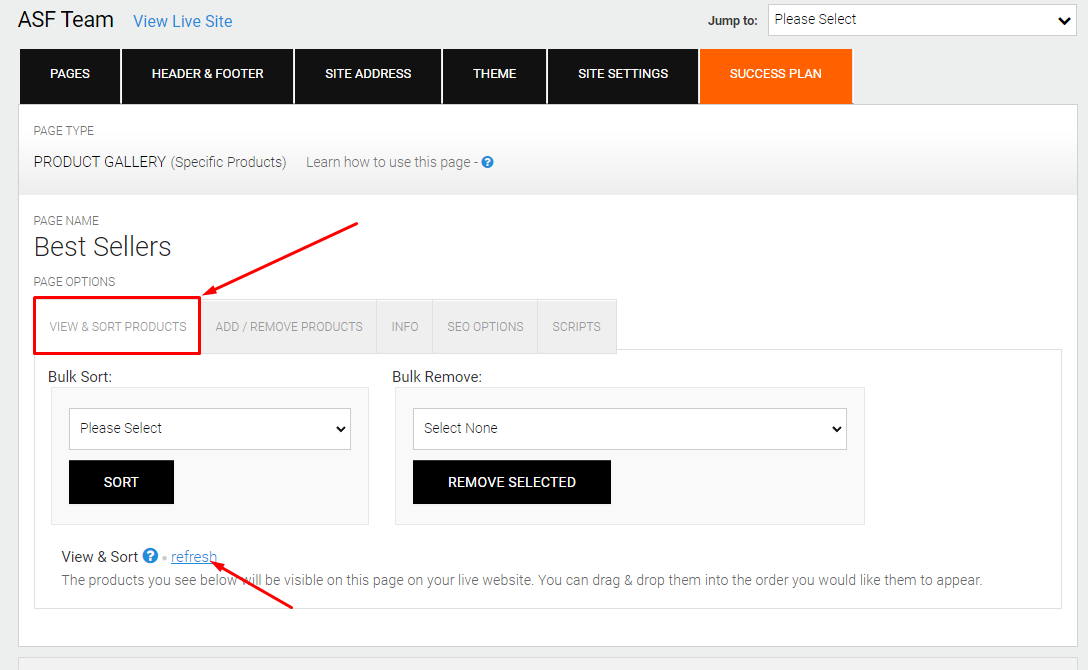Select the SEO OPTIONS tab
Viewport: 1088px width, 670px height.
point(485,326)
